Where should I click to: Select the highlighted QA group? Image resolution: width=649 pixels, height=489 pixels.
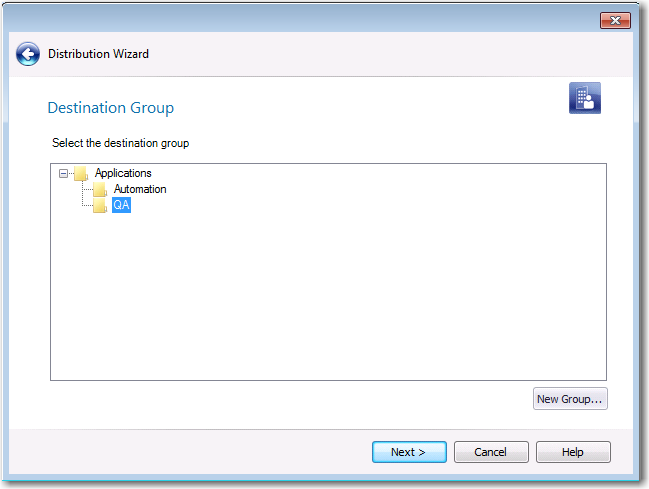[x=121, y=206]
